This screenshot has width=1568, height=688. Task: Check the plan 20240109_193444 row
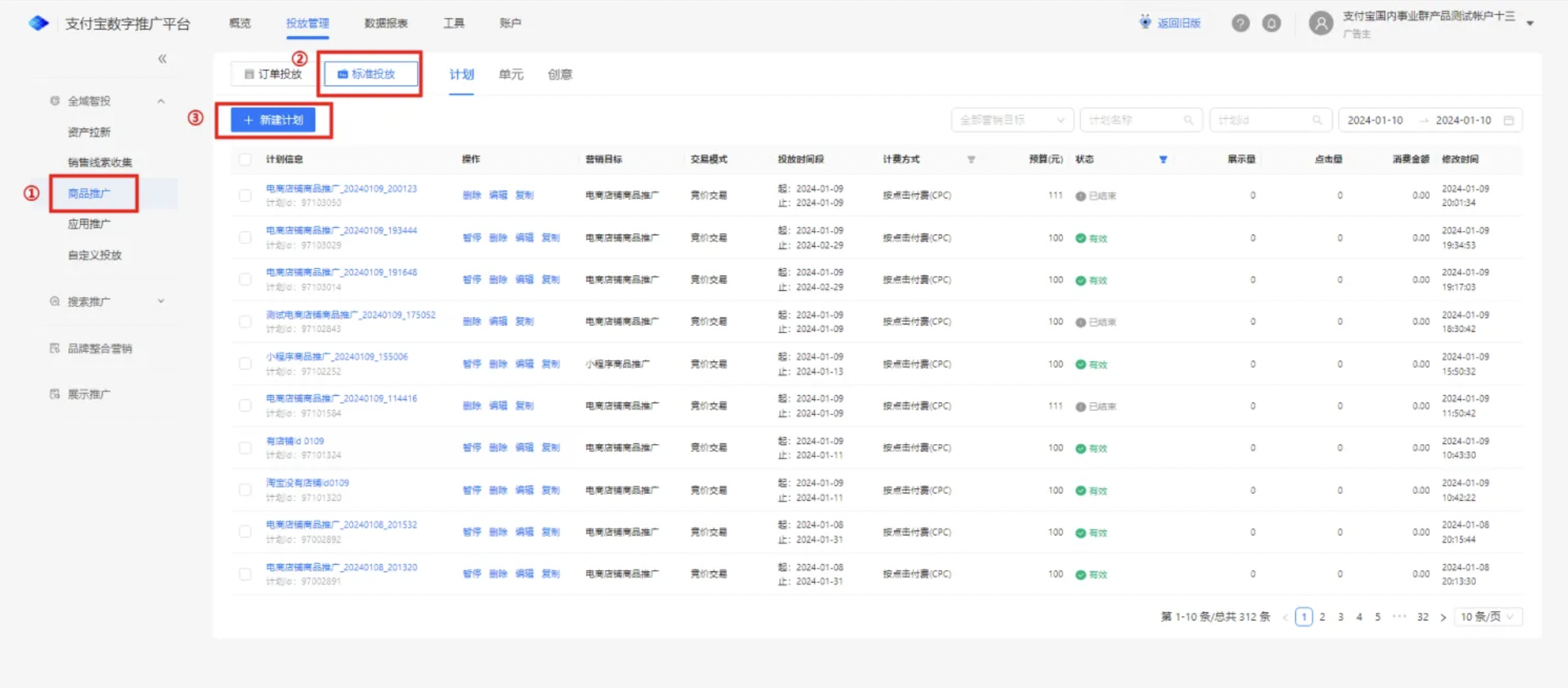point(245,237)
